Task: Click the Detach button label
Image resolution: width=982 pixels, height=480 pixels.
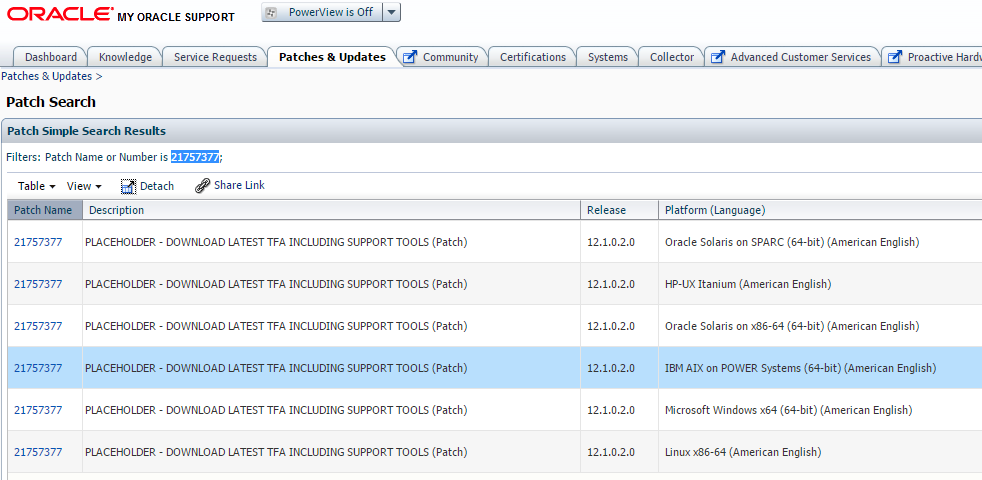Action: [x=157, y=186]
